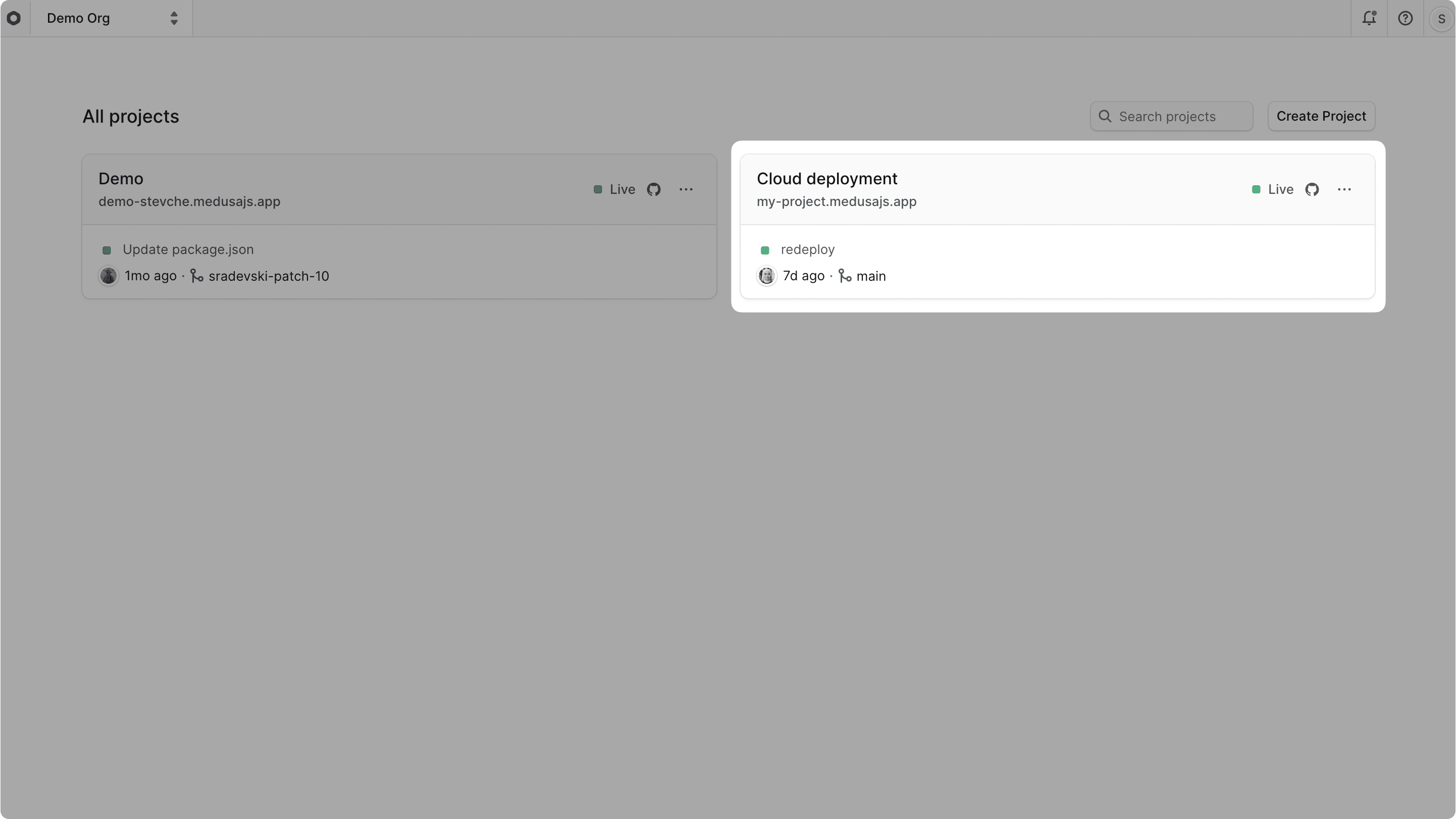Open the help icon in top bar
Image resolution: width=1456 pixels, height=819 pixels.
pos(1406,18)
